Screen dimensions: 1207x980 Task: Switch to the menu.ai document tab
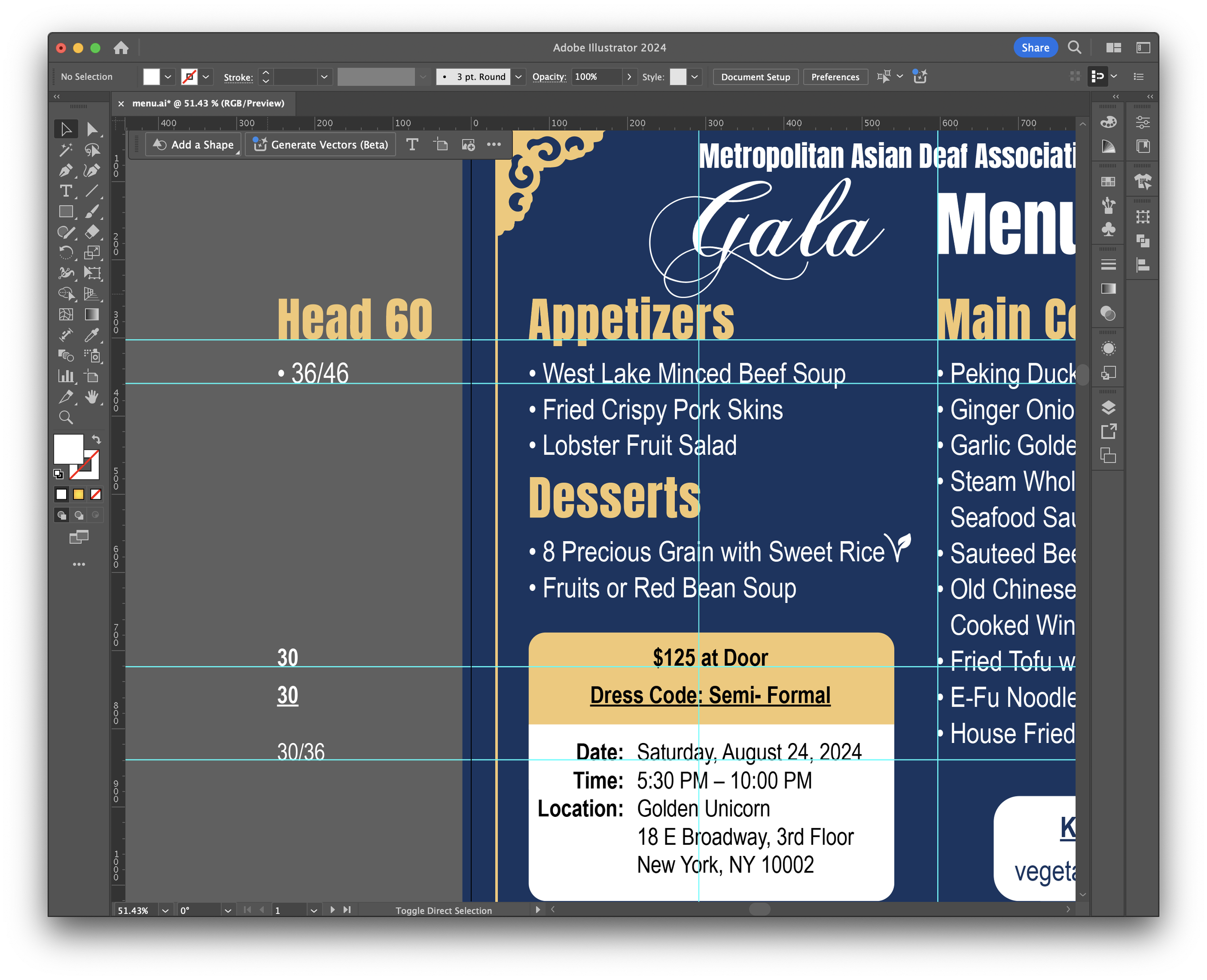click(208, 103)
